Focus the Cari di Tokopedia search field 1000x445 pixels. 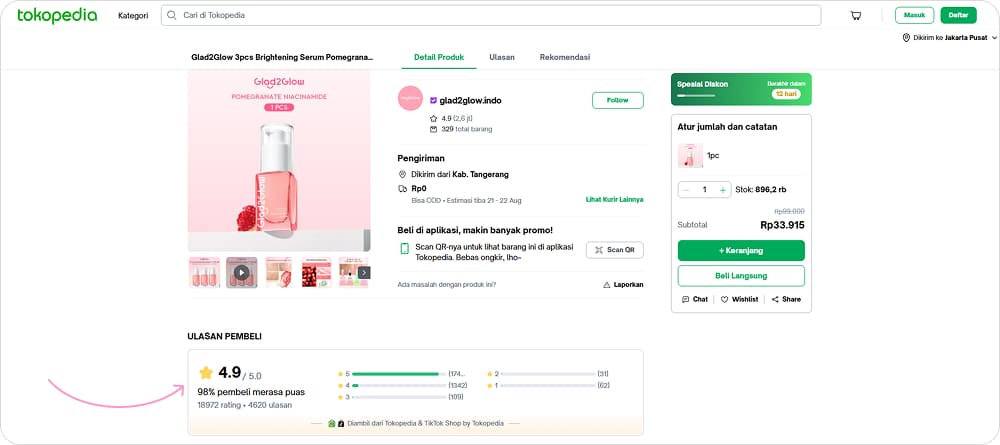tap(491, 15)
